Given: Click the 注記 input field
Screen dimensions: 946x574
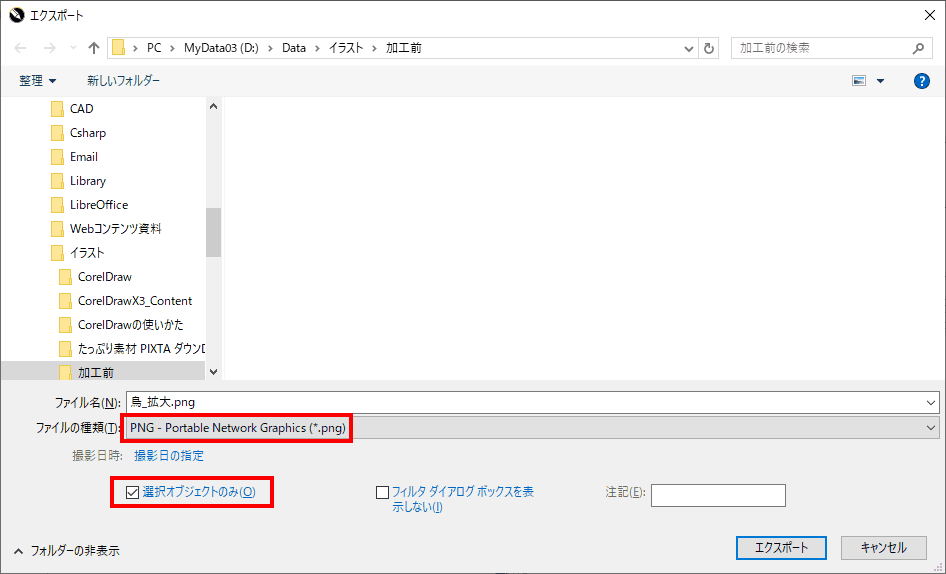Looking at the screenshot, I should (718, 496).
